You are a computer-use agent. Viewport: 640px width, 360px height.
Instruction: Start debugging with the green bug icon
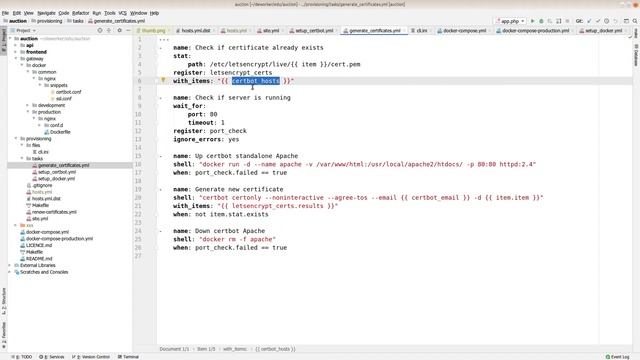pos(541,21)
